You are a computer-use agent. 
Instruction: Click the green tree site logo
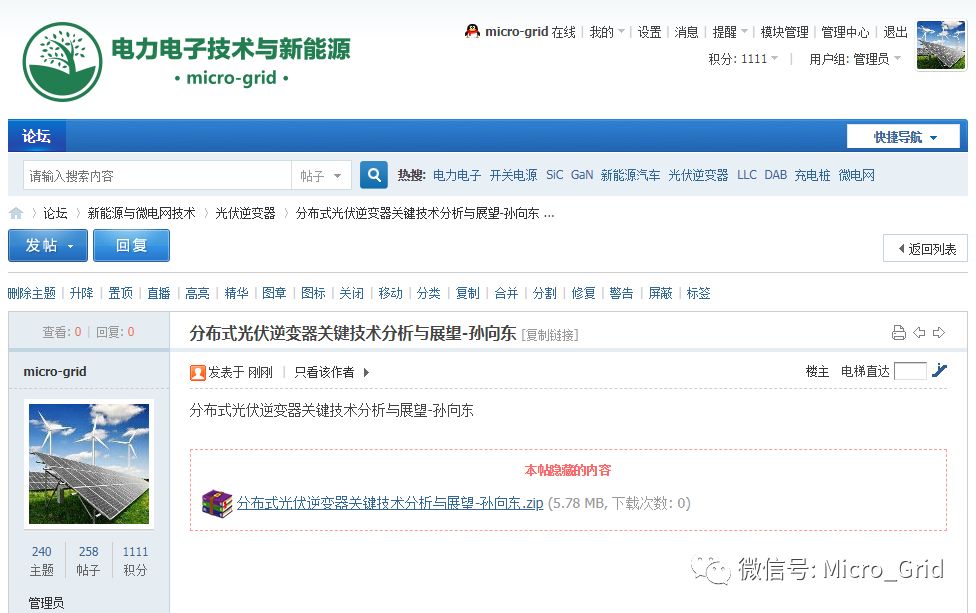62,58
